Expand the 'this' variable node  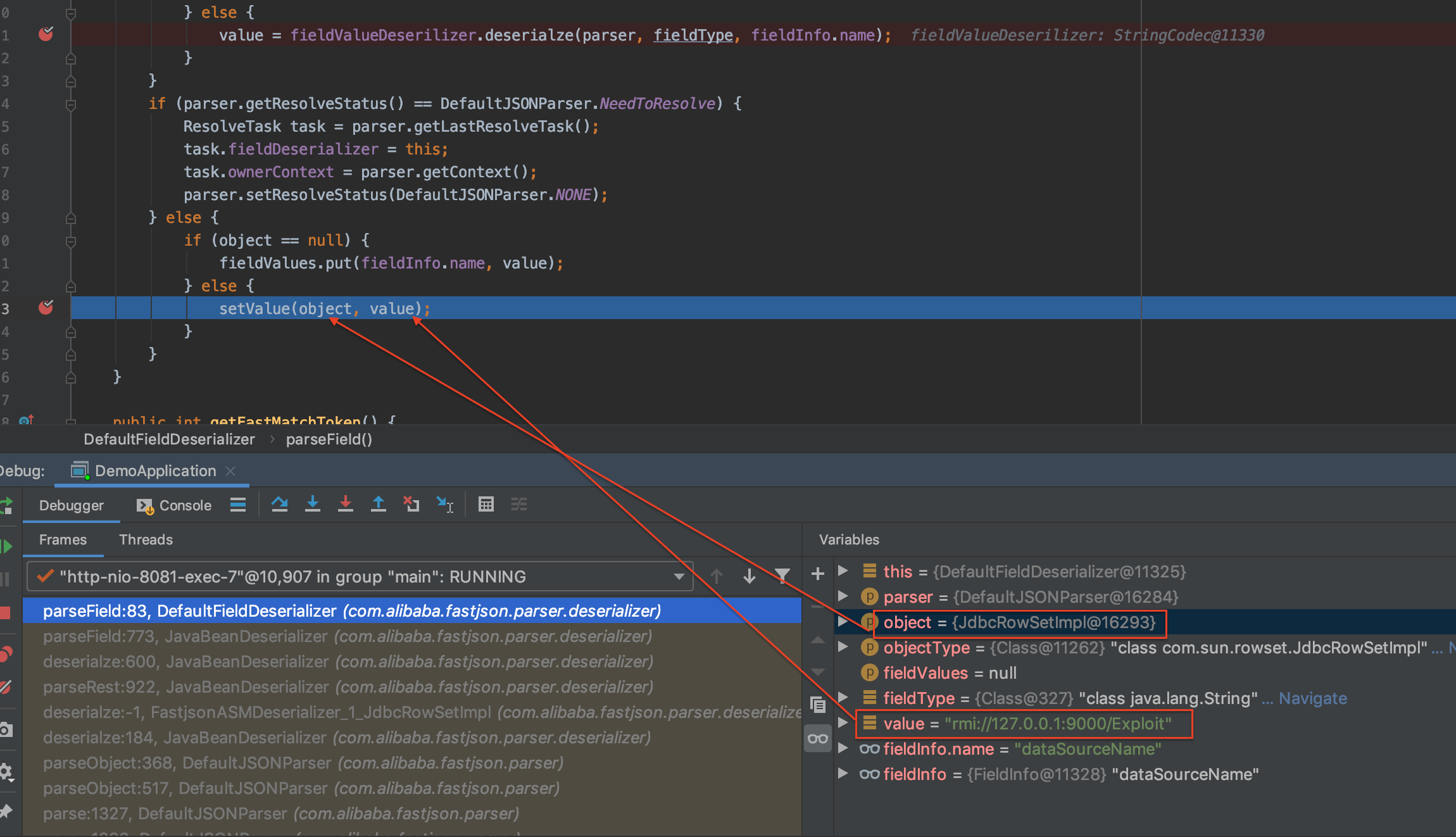click(x=843, y=570)
